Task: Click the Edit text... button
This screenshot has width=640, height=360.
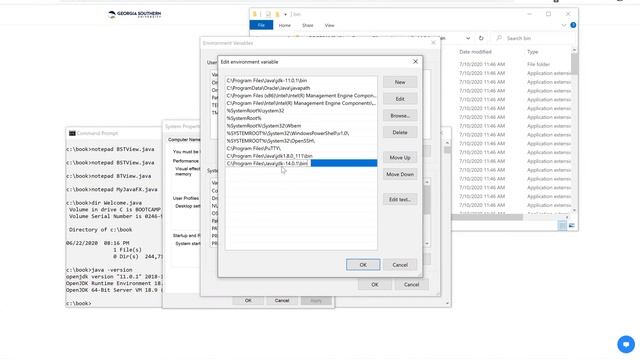Action: (400, 200)
